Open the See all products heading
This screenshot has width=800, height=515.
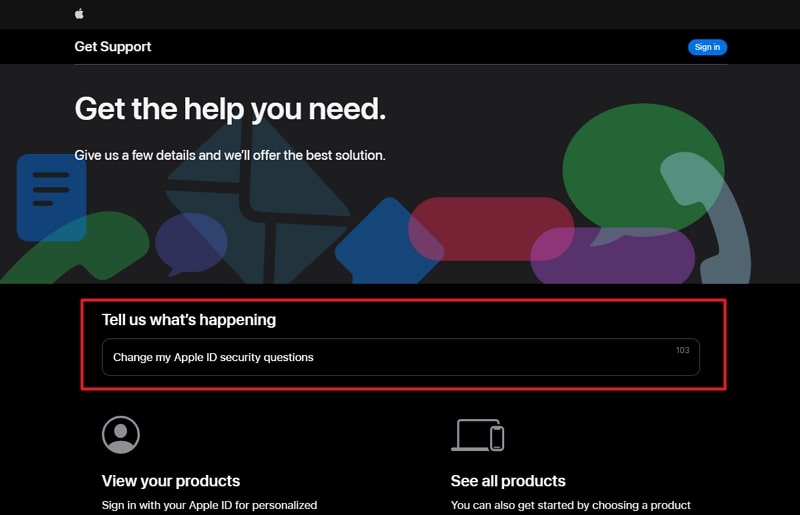click(508, 481)
